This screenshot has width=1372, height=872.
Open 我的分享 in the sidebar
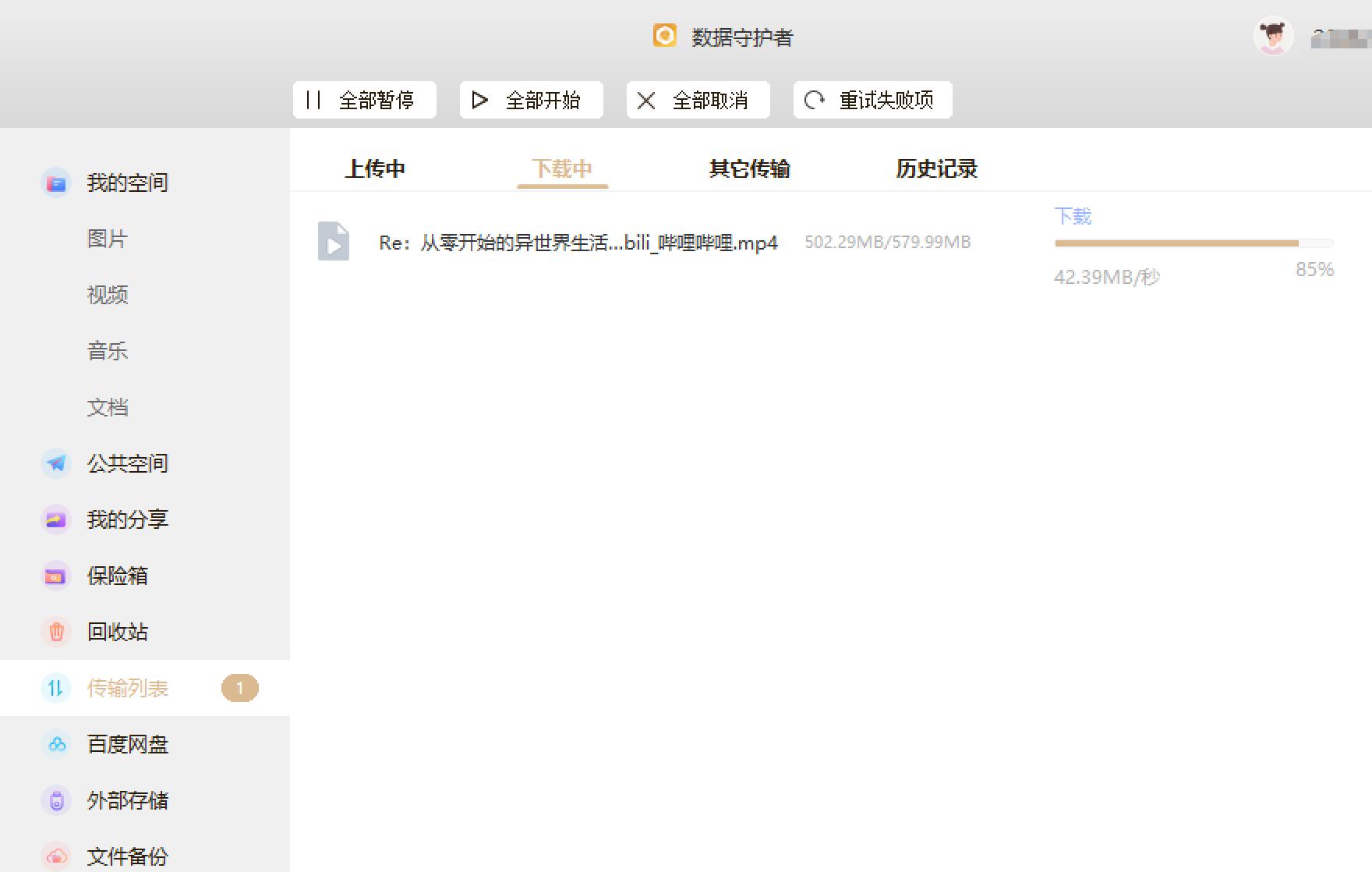[x=127, y=519]
